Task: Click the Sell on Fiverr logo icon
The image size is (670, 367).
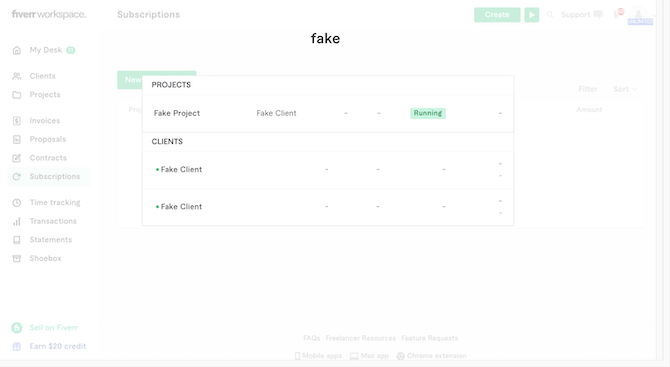Action: tap(17, 328)
